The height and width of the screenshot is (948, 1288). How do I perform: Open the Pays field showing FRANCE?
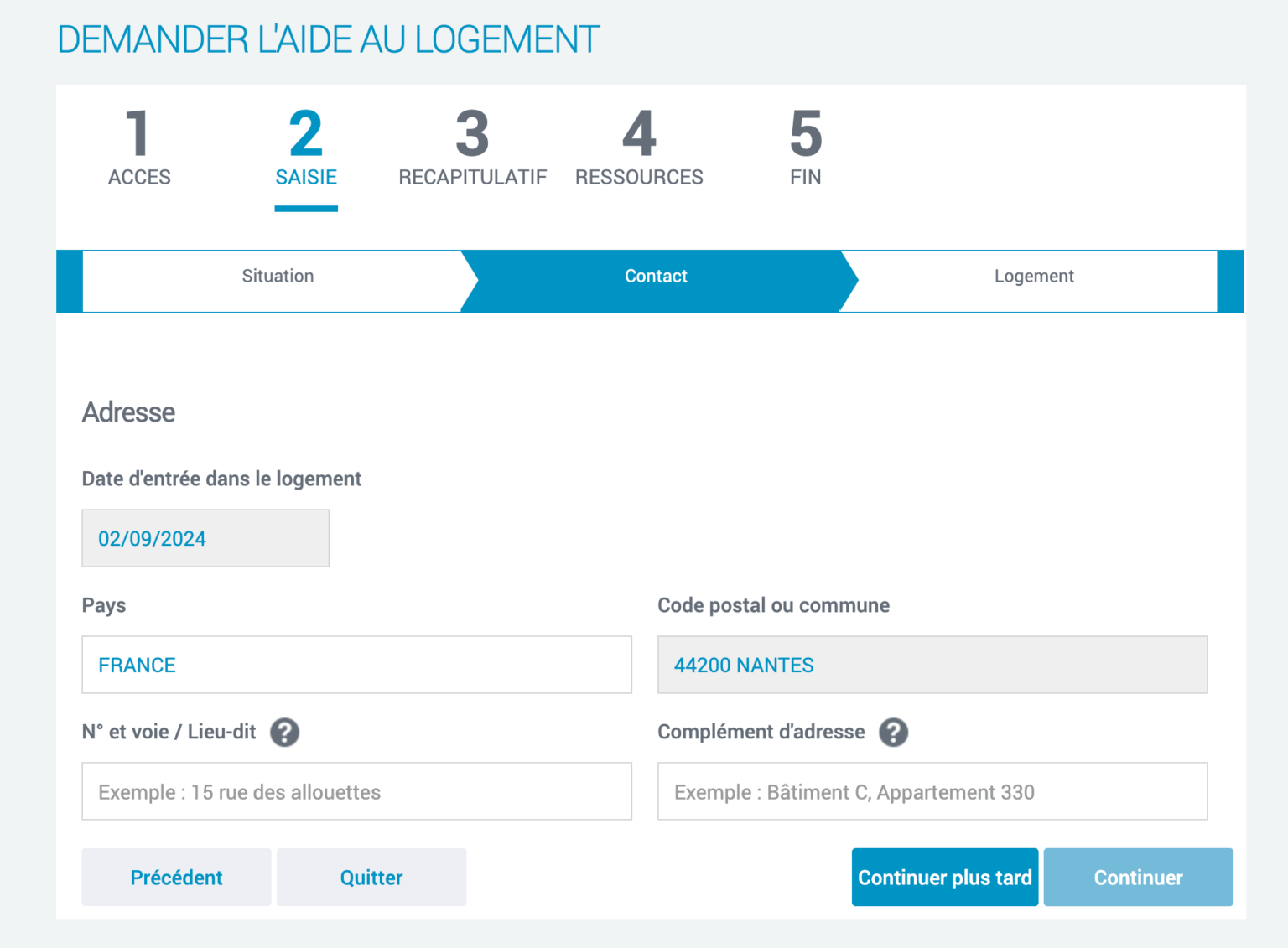point(356,665)
